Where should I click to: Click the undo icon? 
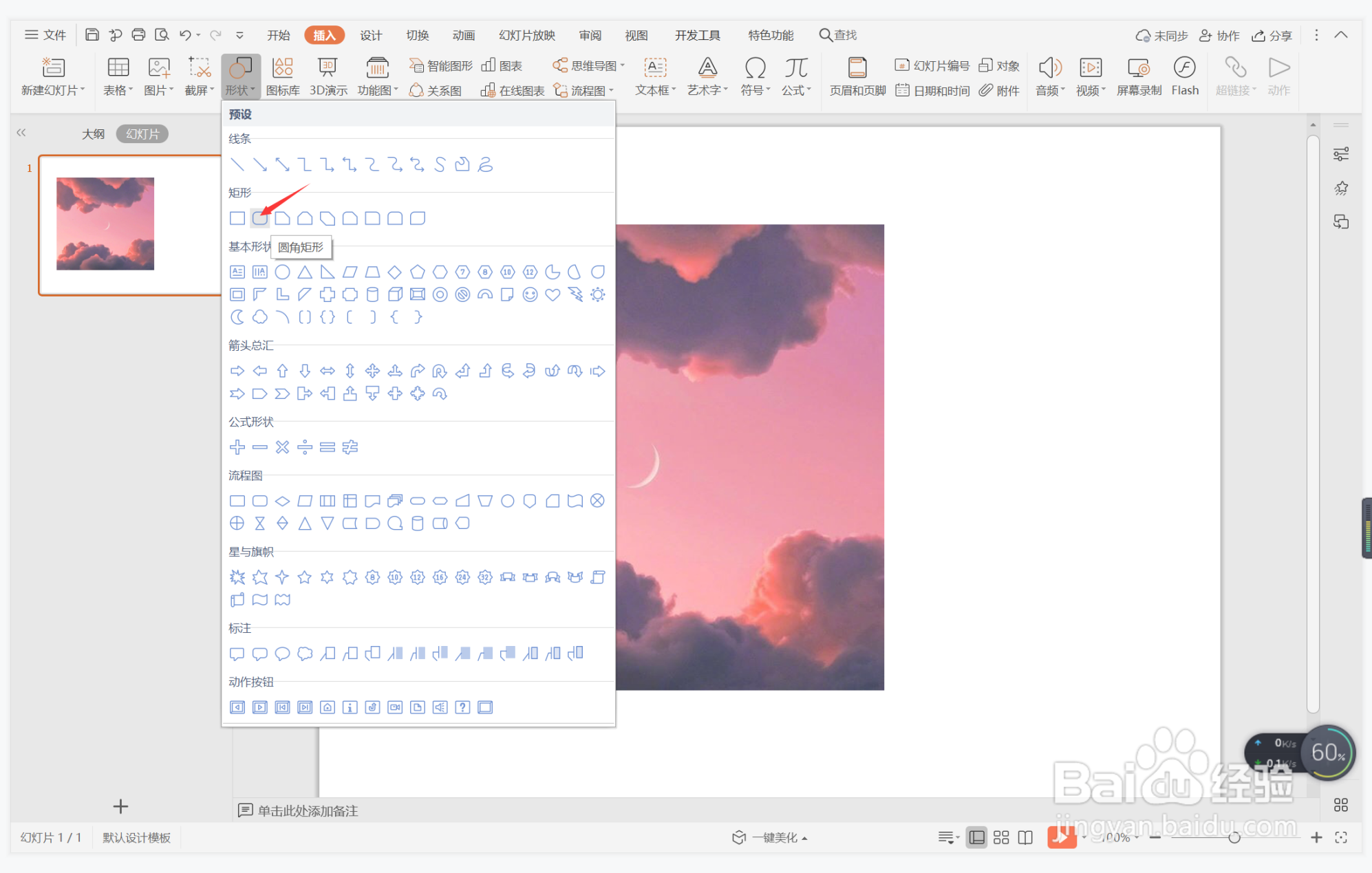click(184, 35)
